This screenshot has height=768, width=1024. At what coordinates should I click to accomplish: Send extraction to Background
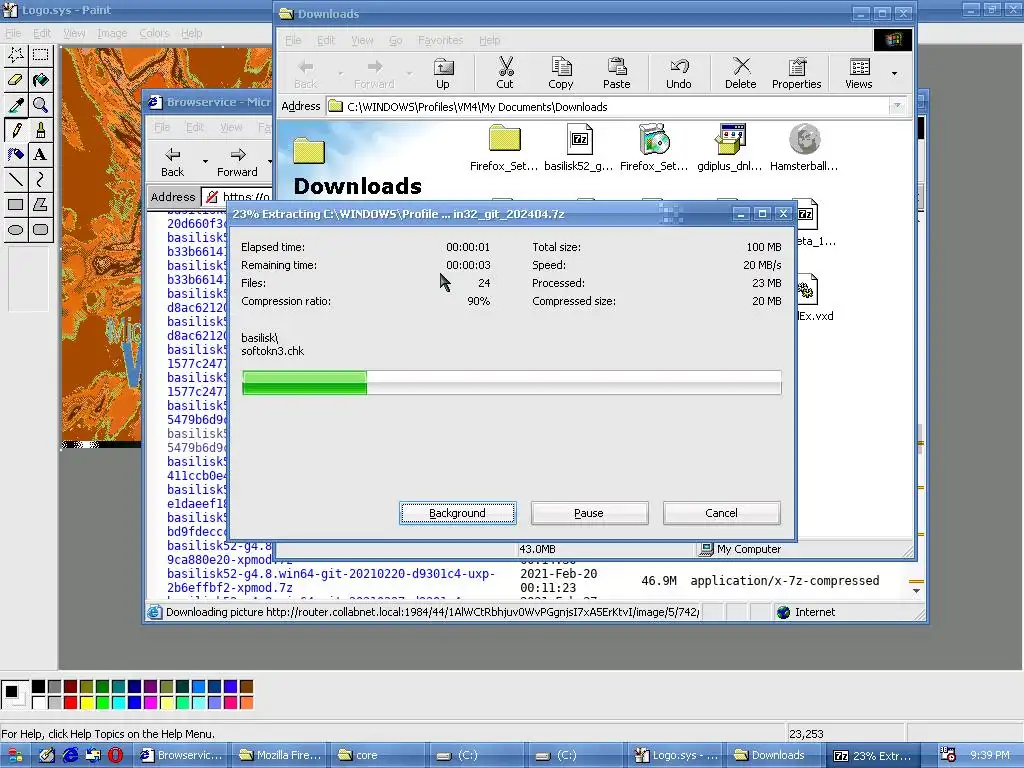[x=458, y=513]
